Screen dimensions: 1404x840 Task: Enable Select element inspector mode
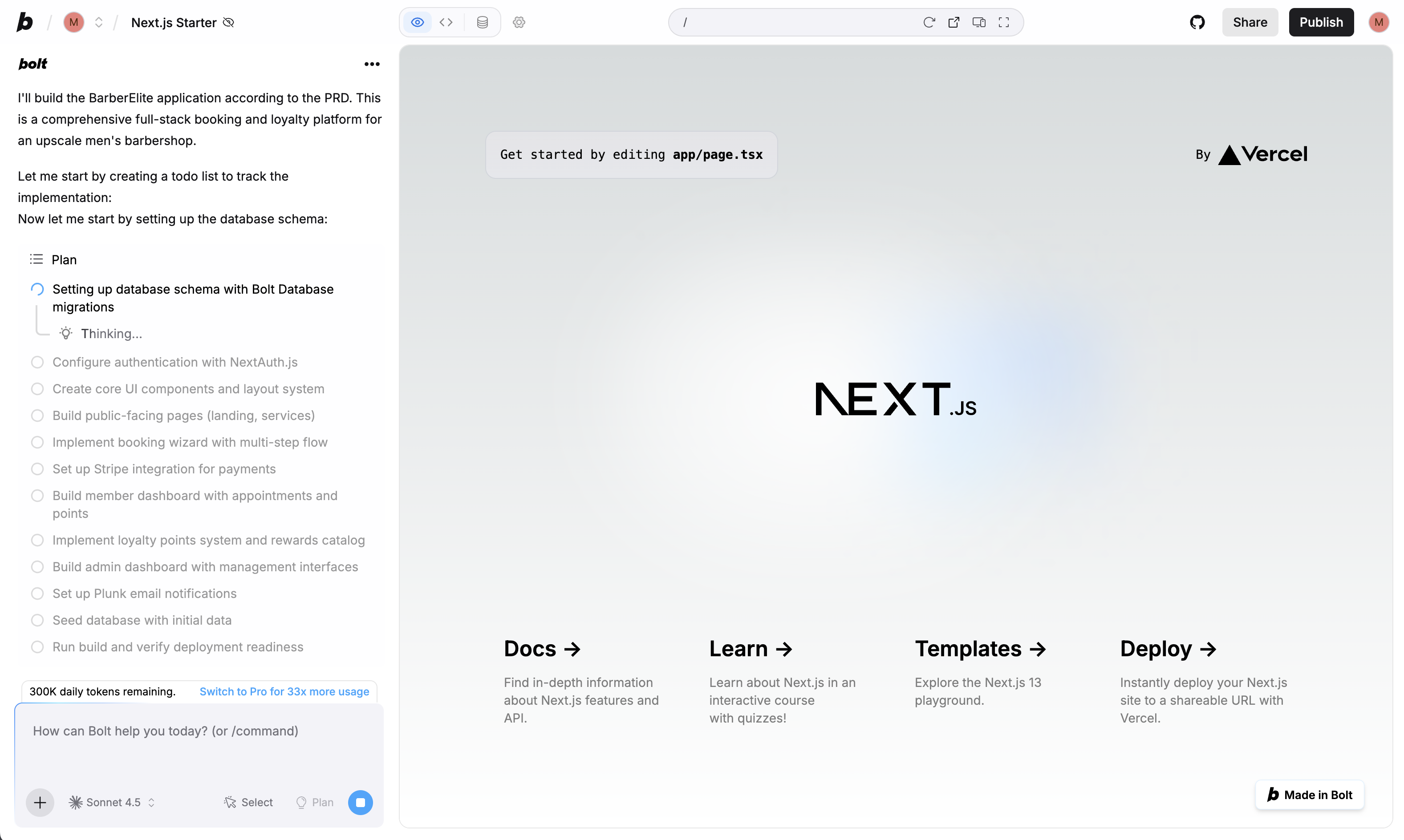(x=249, y=802)
